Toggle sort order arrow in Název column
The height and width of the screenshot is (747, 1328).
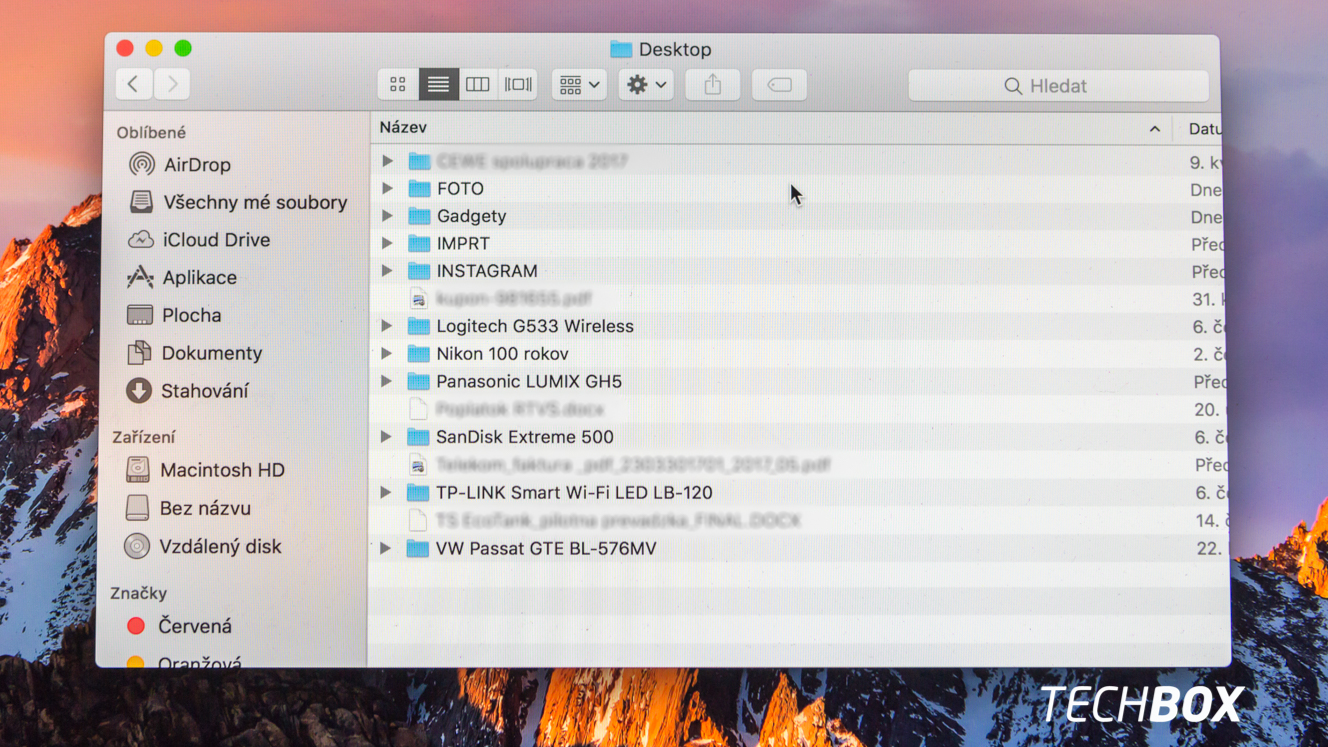point(1155,129)
